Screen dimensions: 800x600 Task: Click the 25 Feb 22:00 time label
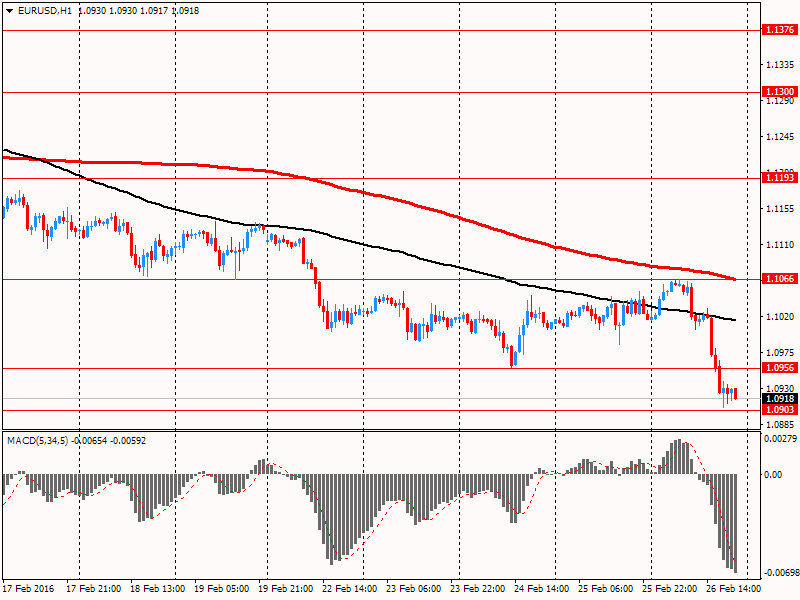(670, 588)
